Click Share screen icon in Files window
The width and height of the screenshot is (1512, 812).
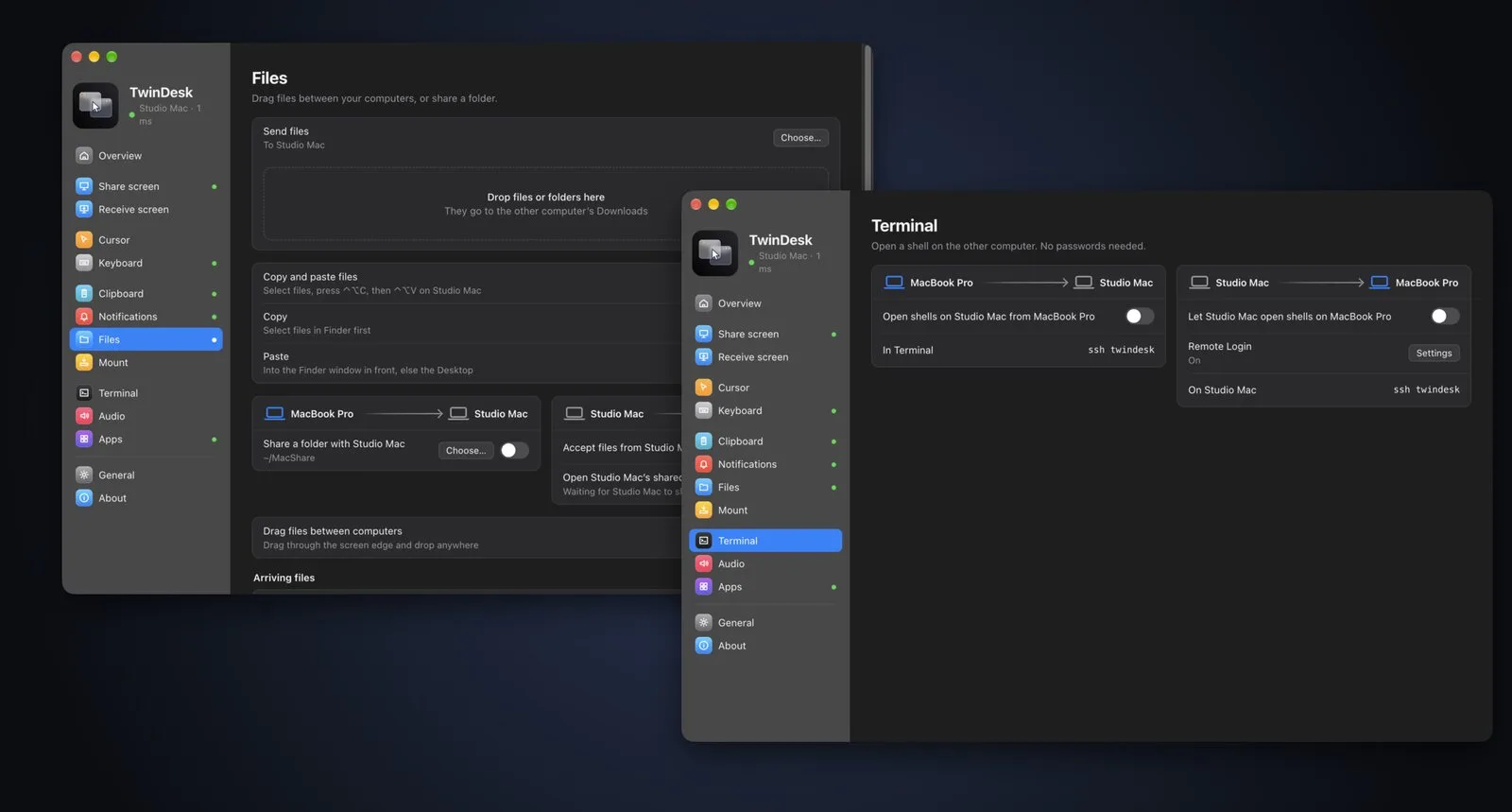[84, 186]
